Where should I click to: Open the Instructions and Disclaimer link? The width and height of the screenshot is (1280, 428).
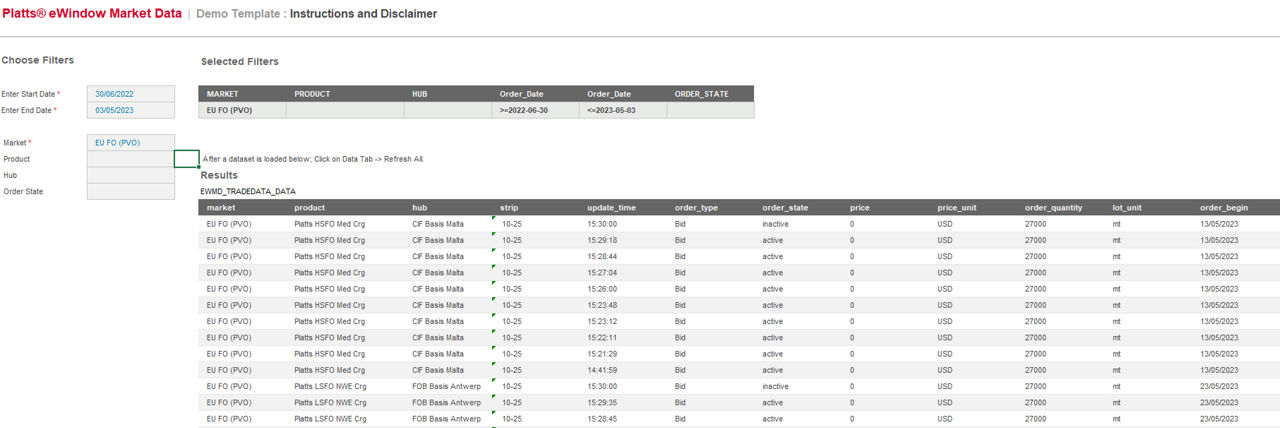[x=363, y=14]
